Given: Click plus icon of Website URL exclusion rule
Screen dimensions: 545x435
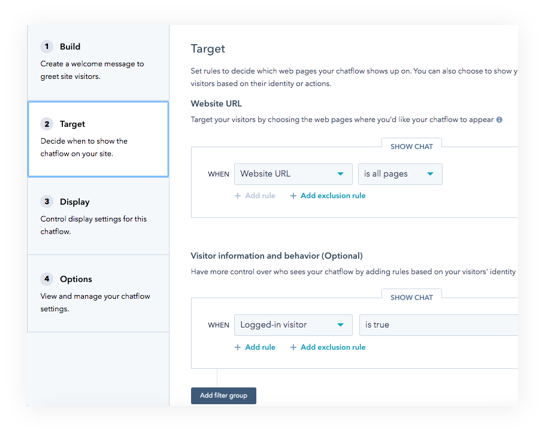Looking at the screenshot, I should pos(293,196).
